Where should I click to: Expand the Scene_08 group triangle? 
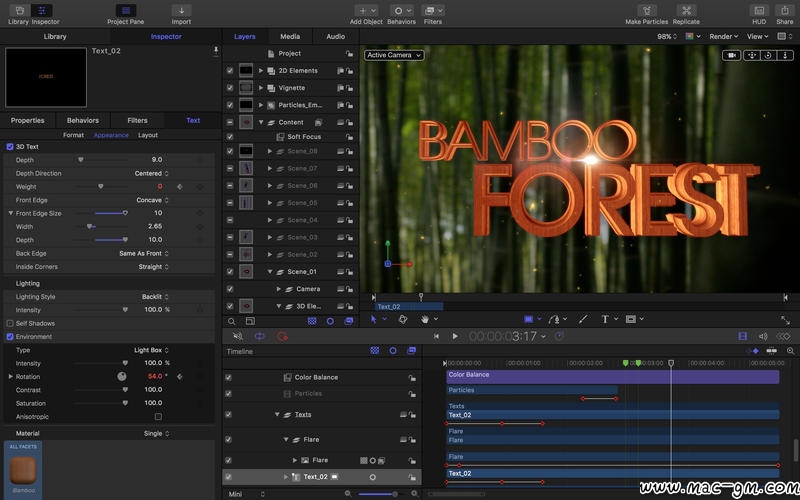click(x=269, y=151)
